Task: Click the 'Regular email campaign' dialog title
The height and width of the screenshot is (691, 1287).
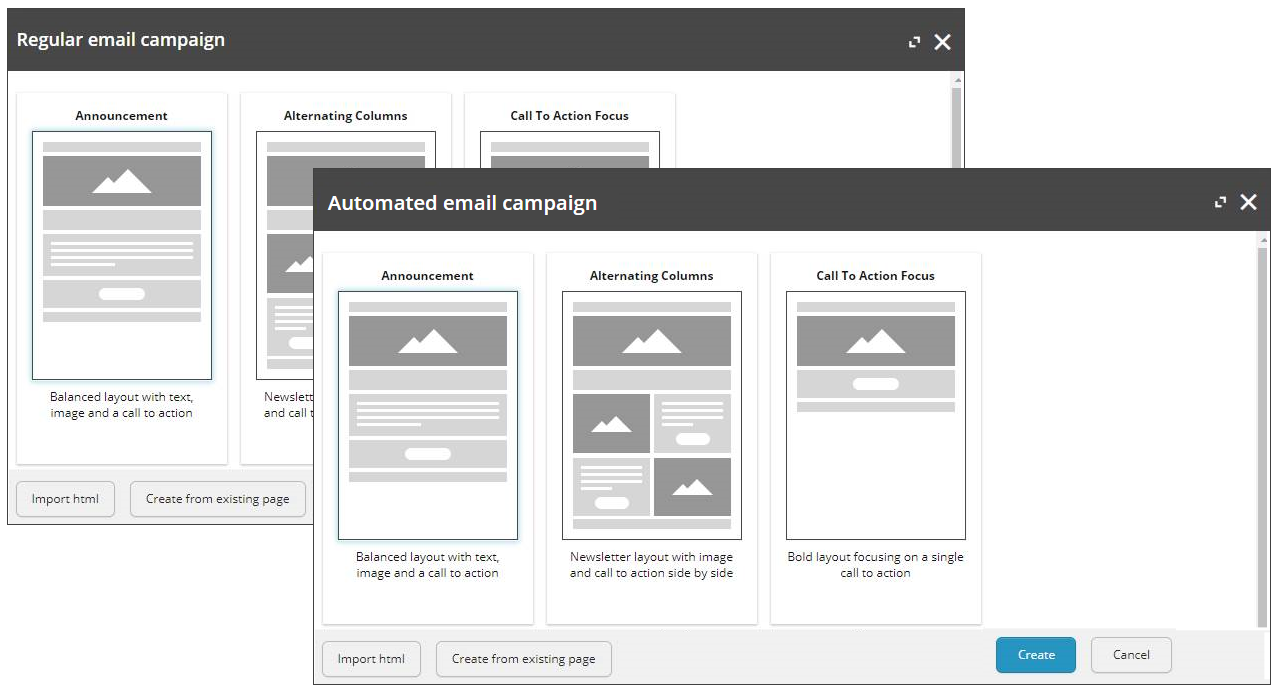Action: (x=121, y=40)
